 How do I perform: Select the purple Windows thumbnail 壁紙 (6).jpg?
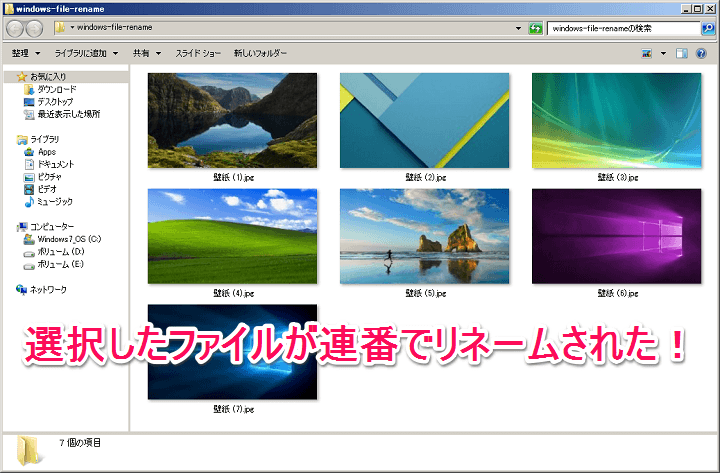pos(616,236)
